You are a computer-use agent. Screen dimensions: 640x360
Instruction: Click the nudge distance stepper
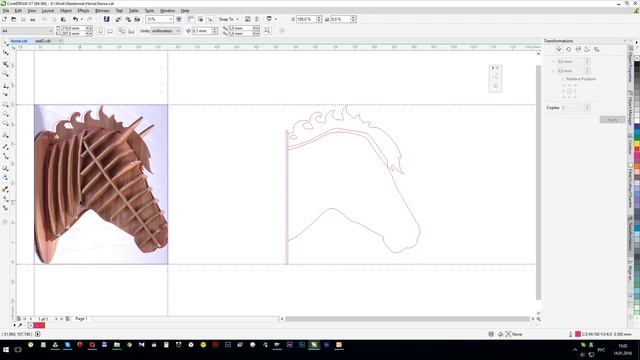pyautogui.click(x=215, y=31)
